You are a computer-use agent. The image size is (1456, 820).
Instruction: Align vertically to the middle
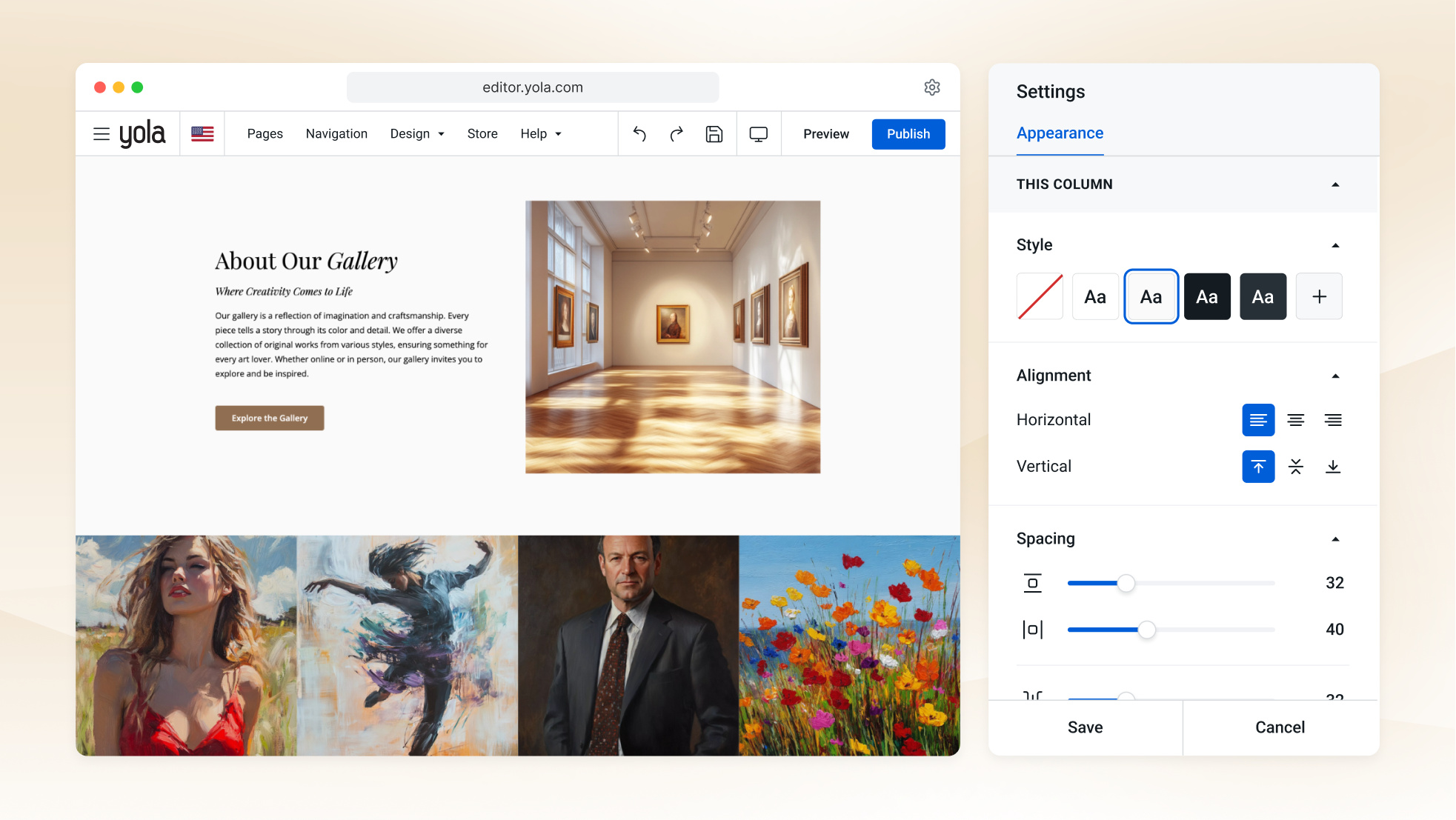1296,467
